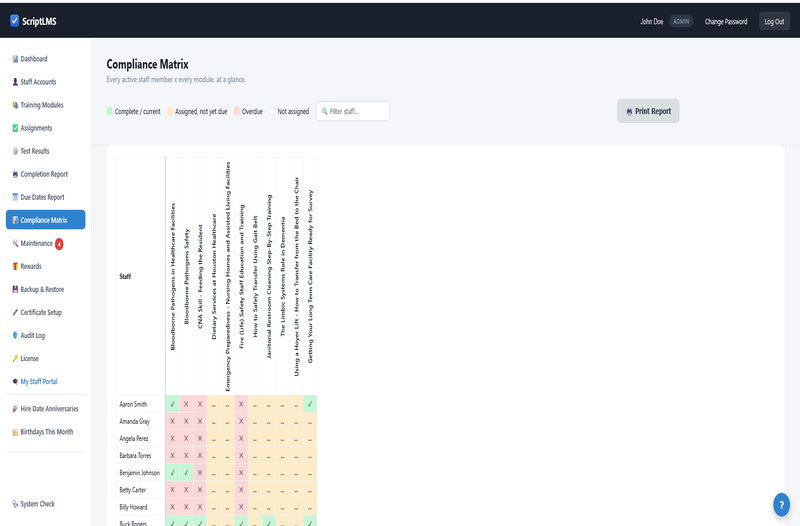Click the Test Results icon

[x=15, y=151]
